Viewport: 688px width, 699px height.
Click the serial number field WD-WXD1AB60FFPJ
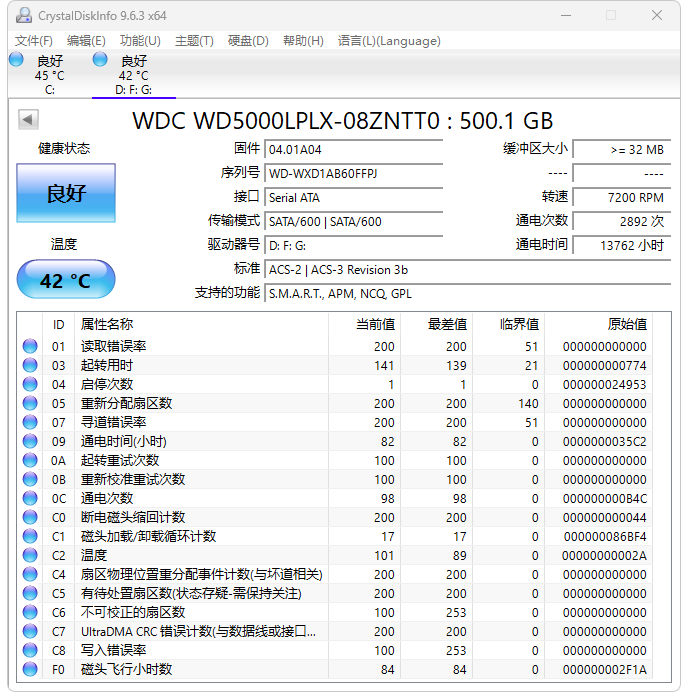[354, 173]
